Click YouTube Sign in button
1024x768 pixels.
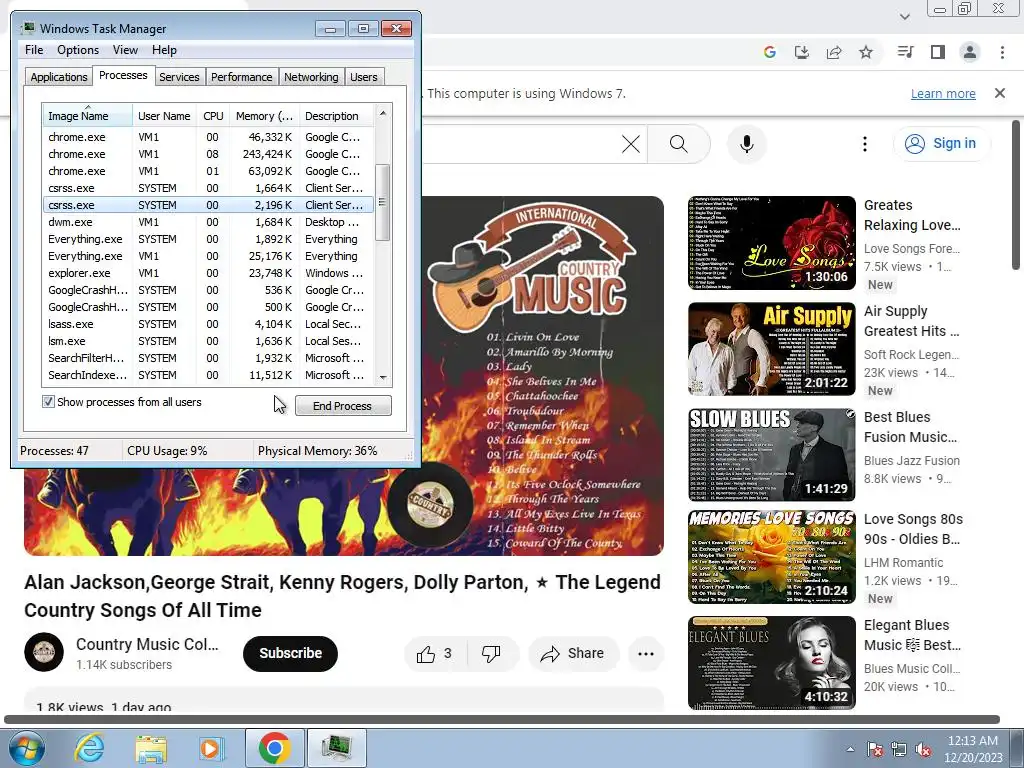pos(941,144)
